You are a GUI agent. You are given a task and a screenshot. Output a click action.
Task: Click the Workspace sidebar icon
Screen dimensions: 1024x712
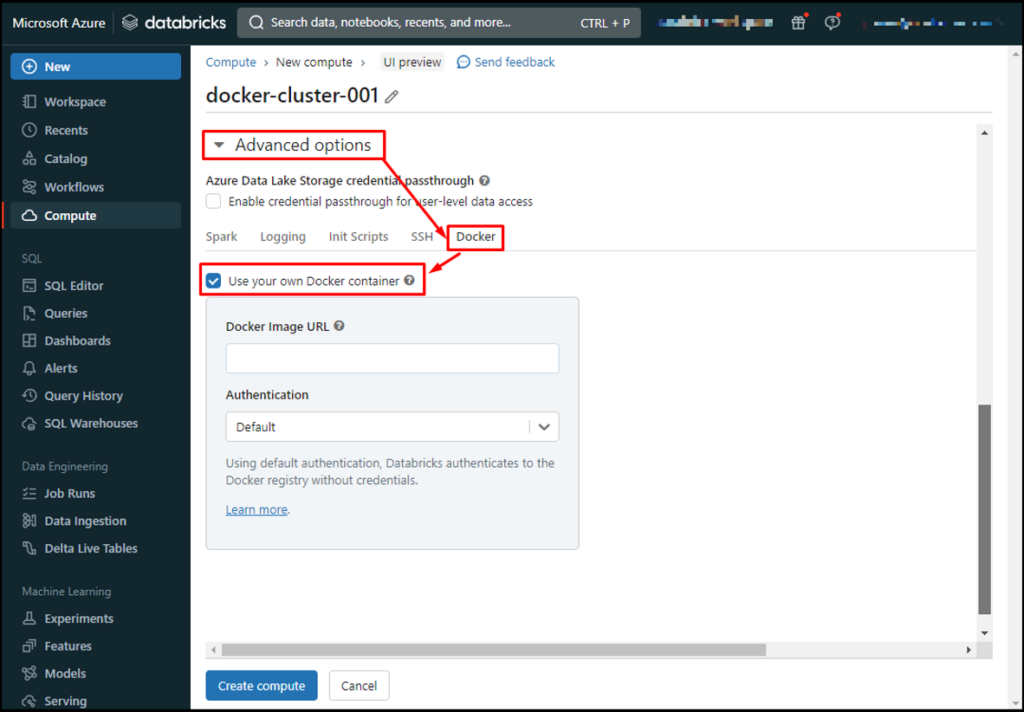[x=29, y=102]
